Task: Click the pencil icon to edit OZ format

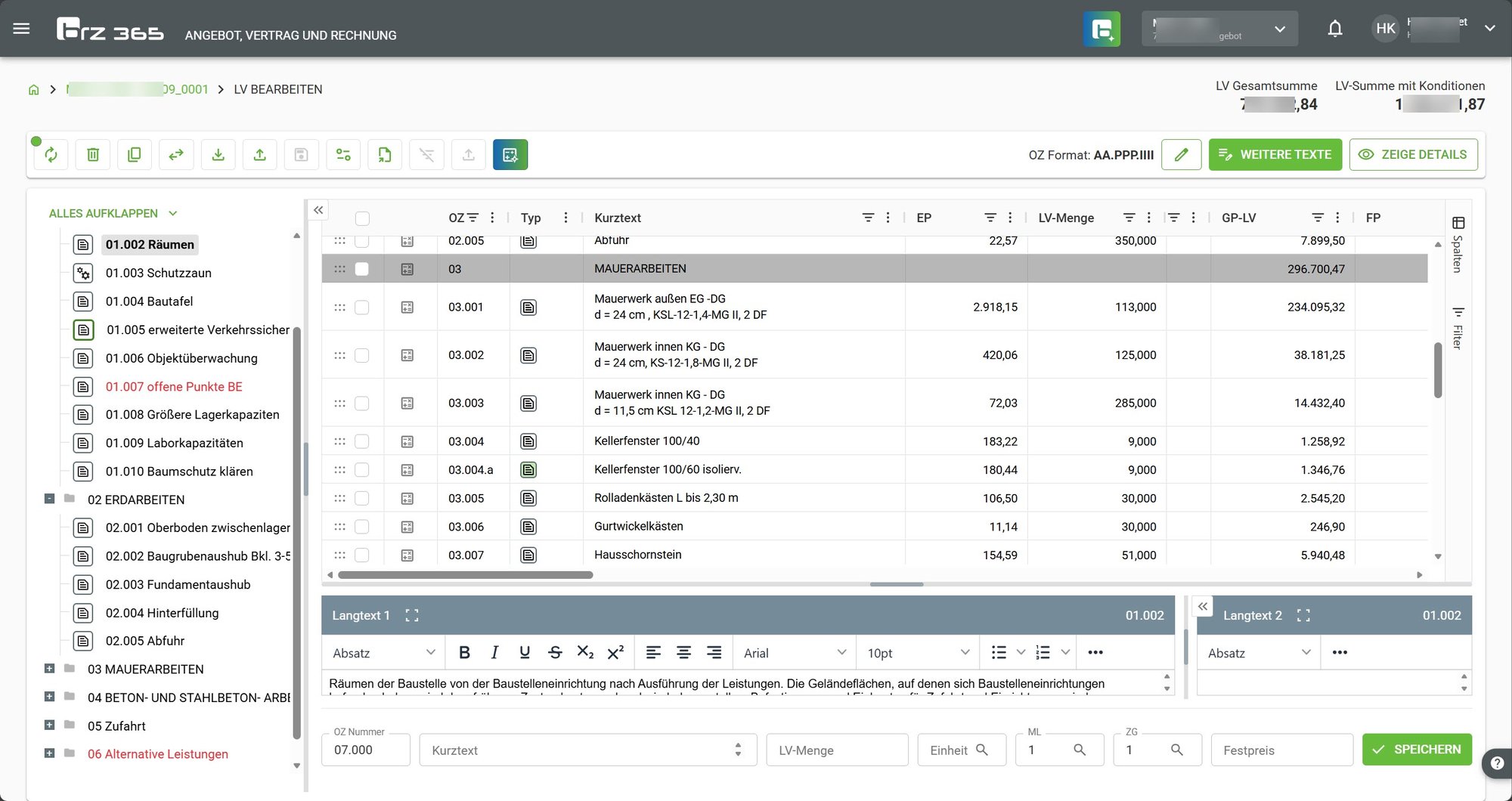Action: (1182, 154)
